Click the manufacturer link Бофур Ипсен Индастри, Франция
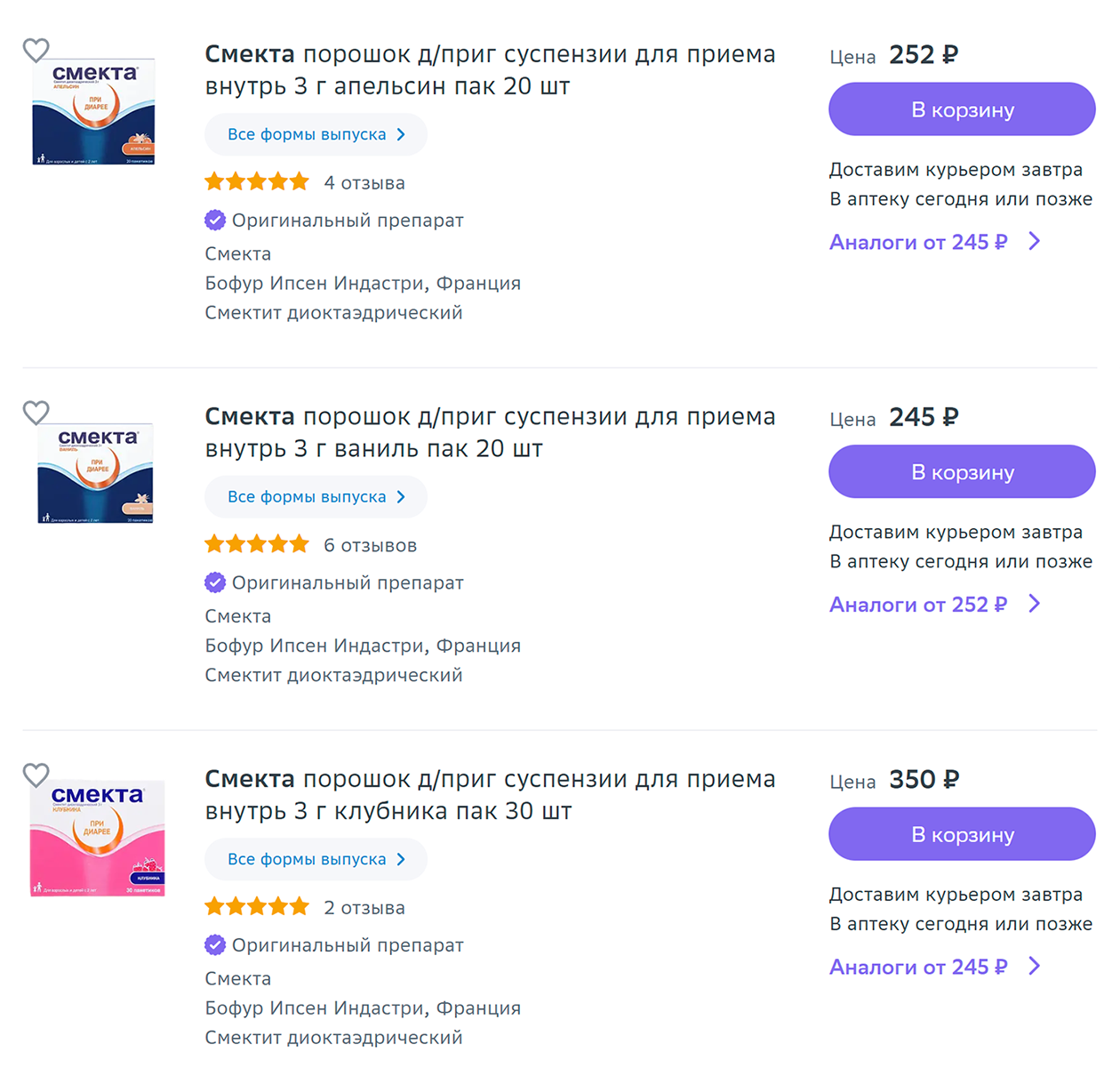The width and height of the screenshot is (1120, 1092). (x=363, y=283)
